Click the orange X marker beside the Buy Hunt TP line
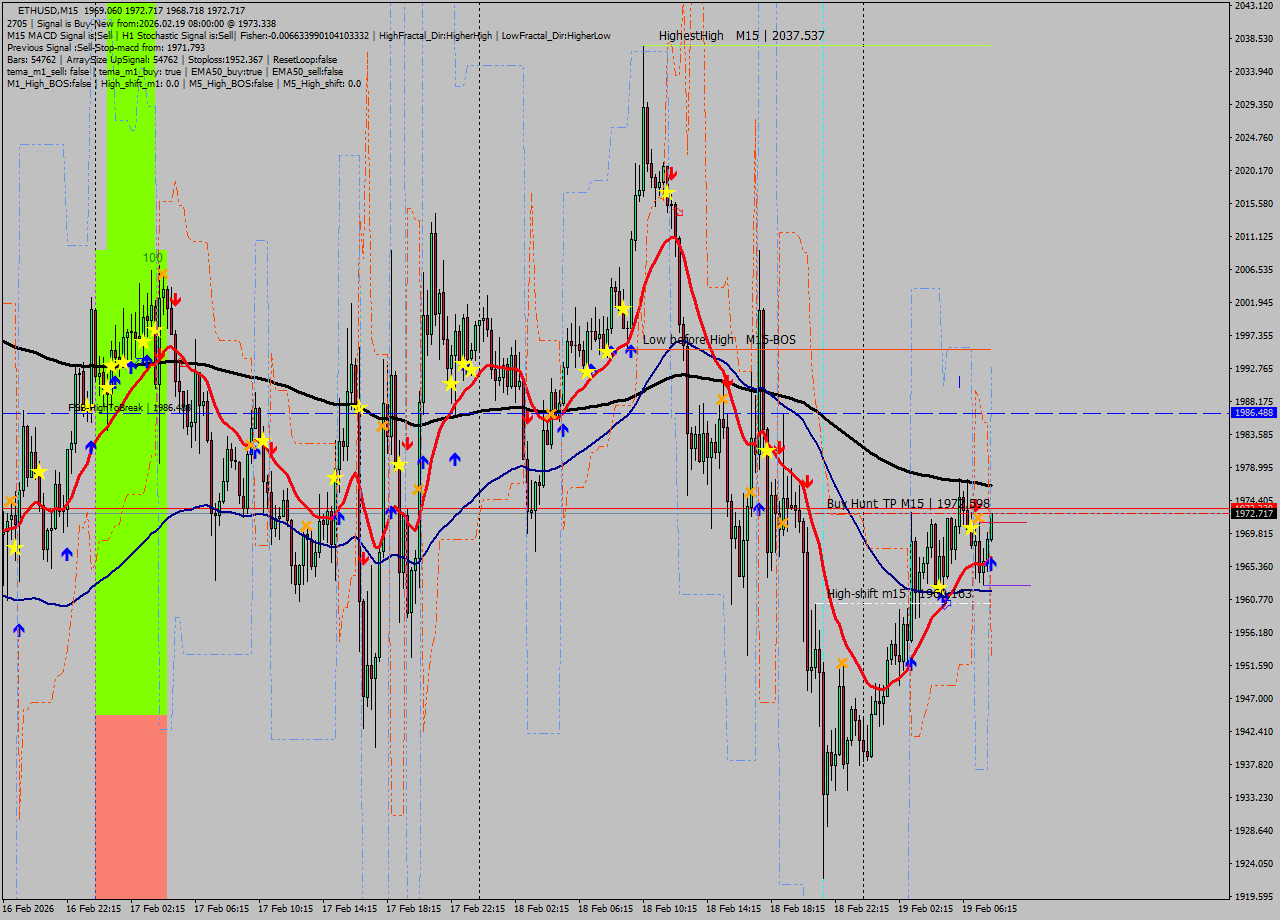Viewport: 1280px width, 920px height. (977, 517)
